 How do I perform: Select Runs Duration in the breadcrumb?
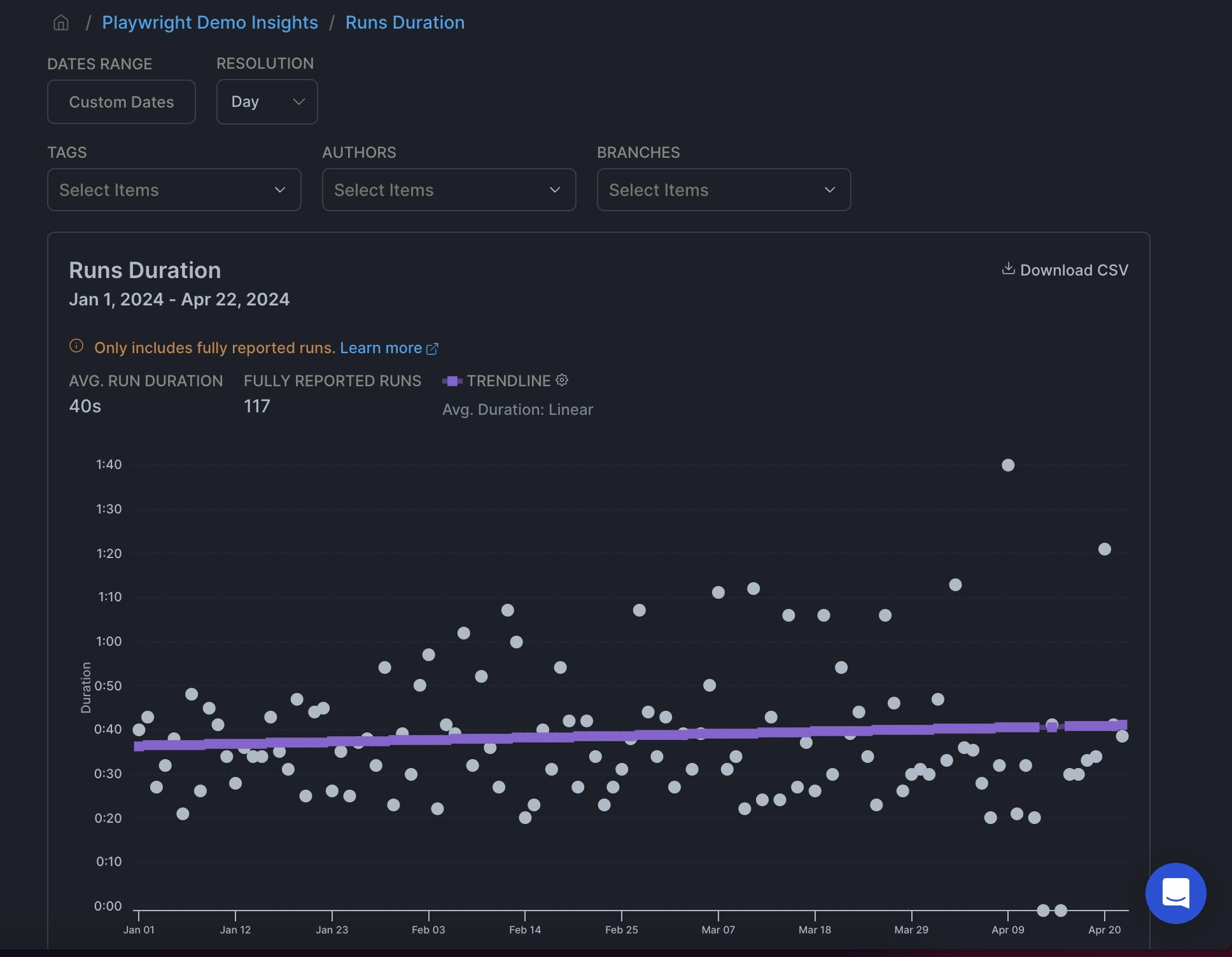(405, 22)
